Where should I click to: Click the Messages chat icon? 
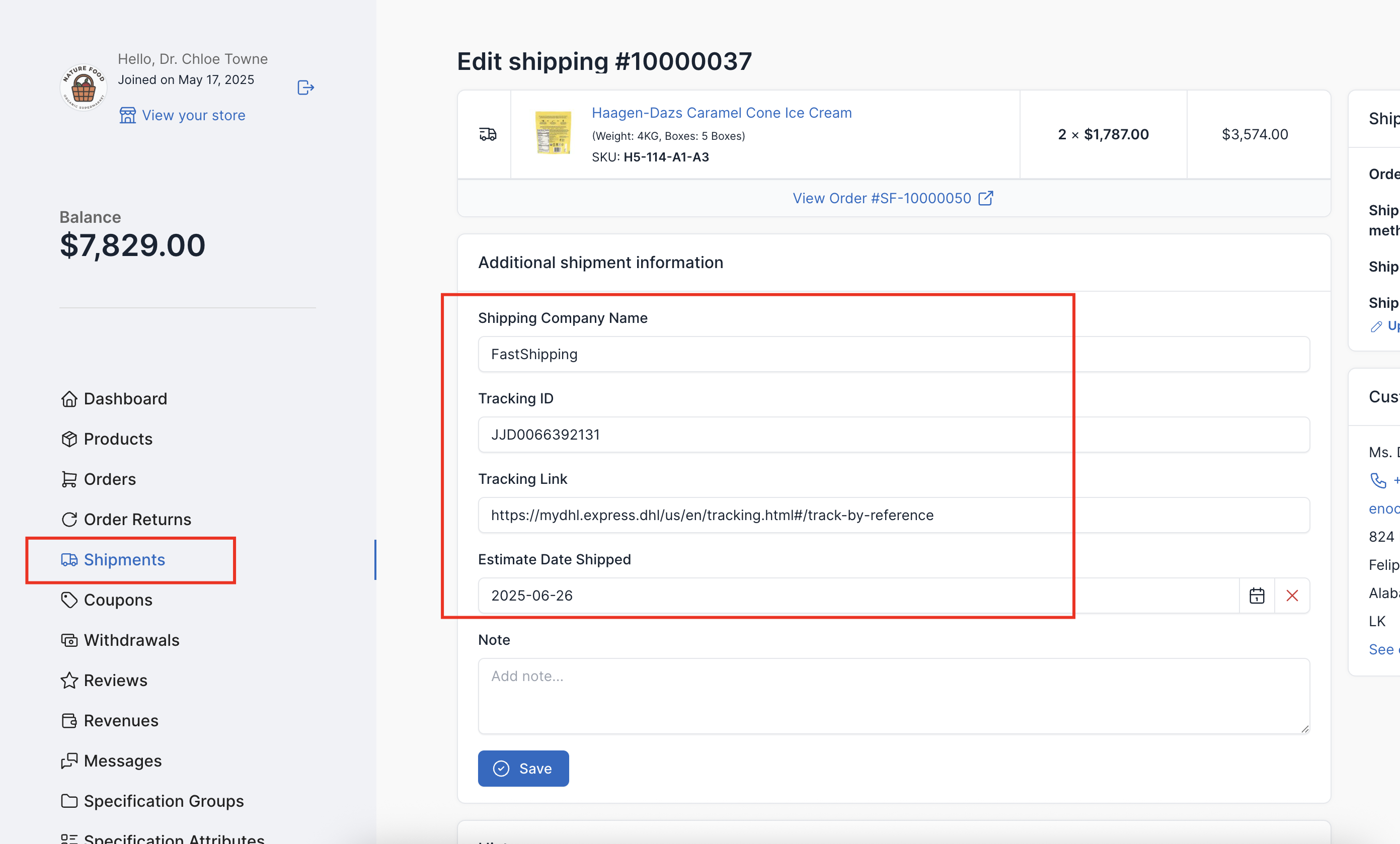[69, 761]
